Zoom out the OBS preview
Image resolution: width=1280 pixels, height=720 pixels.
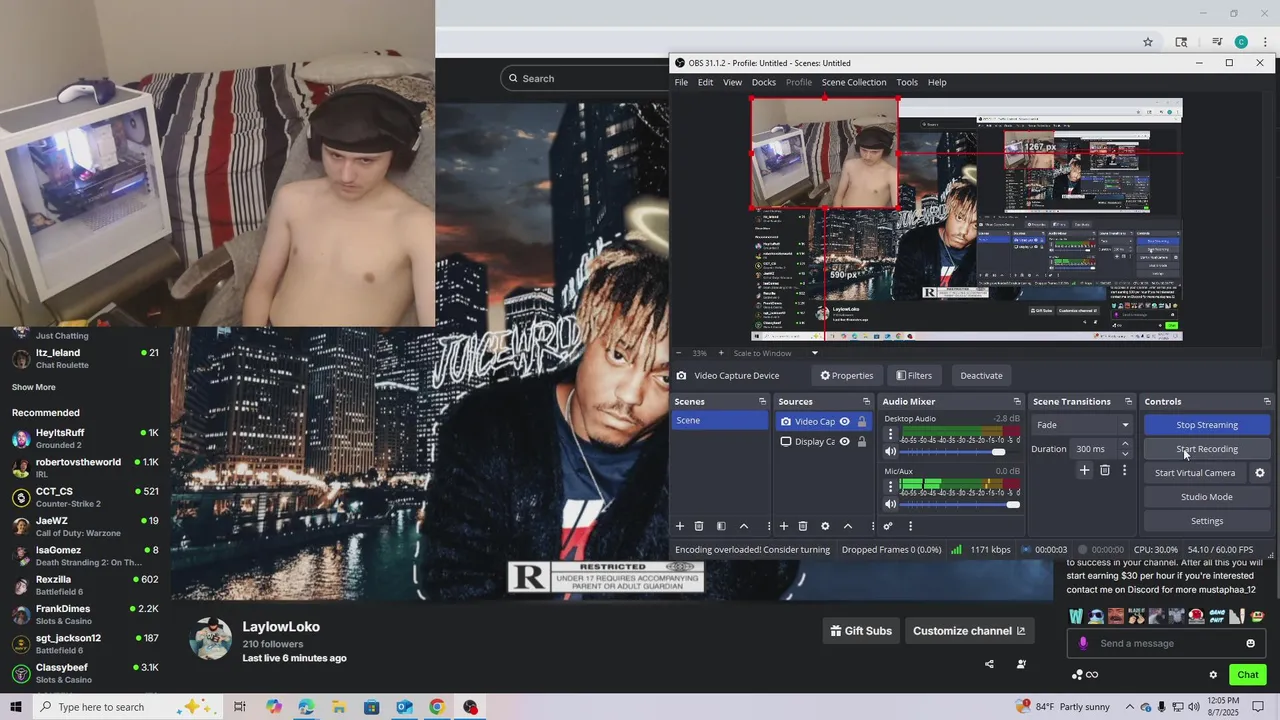pyautogui.click(x=680, y=353)
